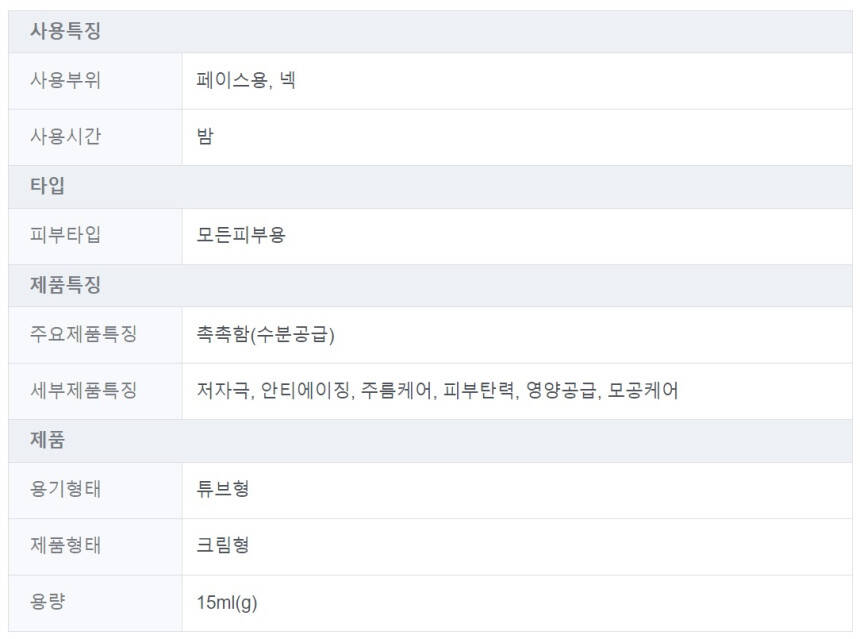The width and height of the screenshot is (860, 639).
Task: Click the 타입 section header
Action: click(47, 186)
